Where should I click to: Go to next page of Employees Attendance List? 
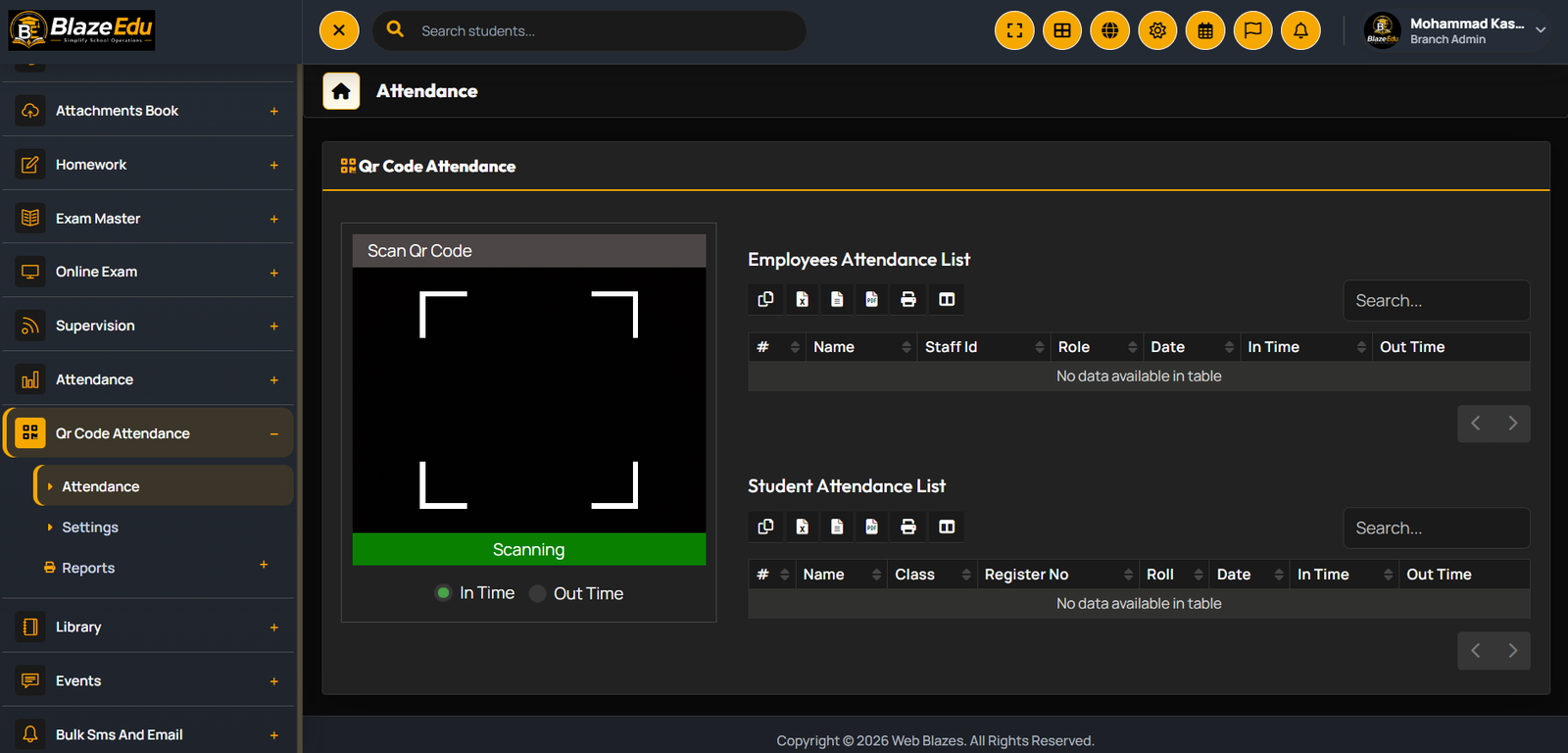coord(1512,424)
